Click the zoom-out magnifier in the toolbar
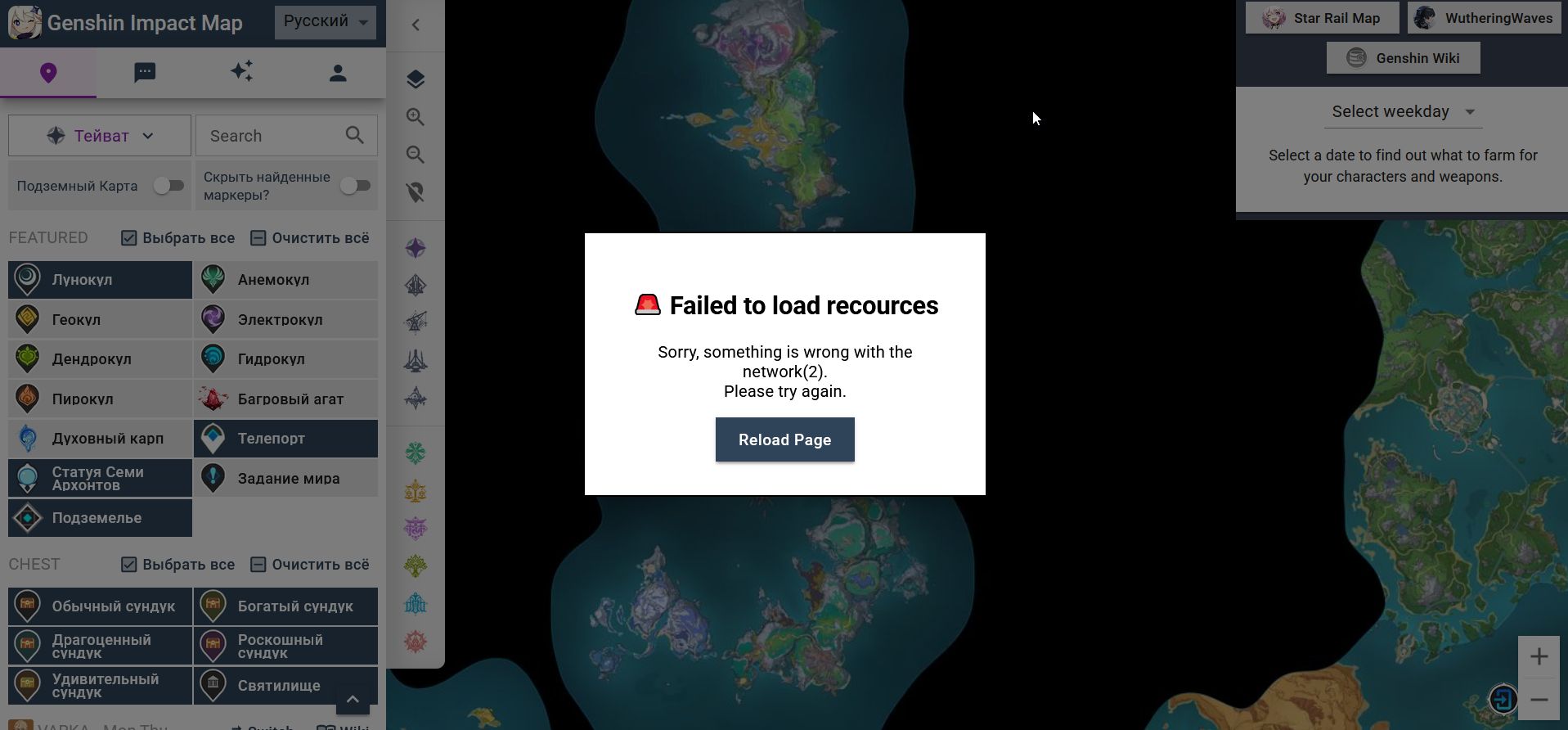The width and height of the screenshot is (1568, 730). click(x=416, y=155)
